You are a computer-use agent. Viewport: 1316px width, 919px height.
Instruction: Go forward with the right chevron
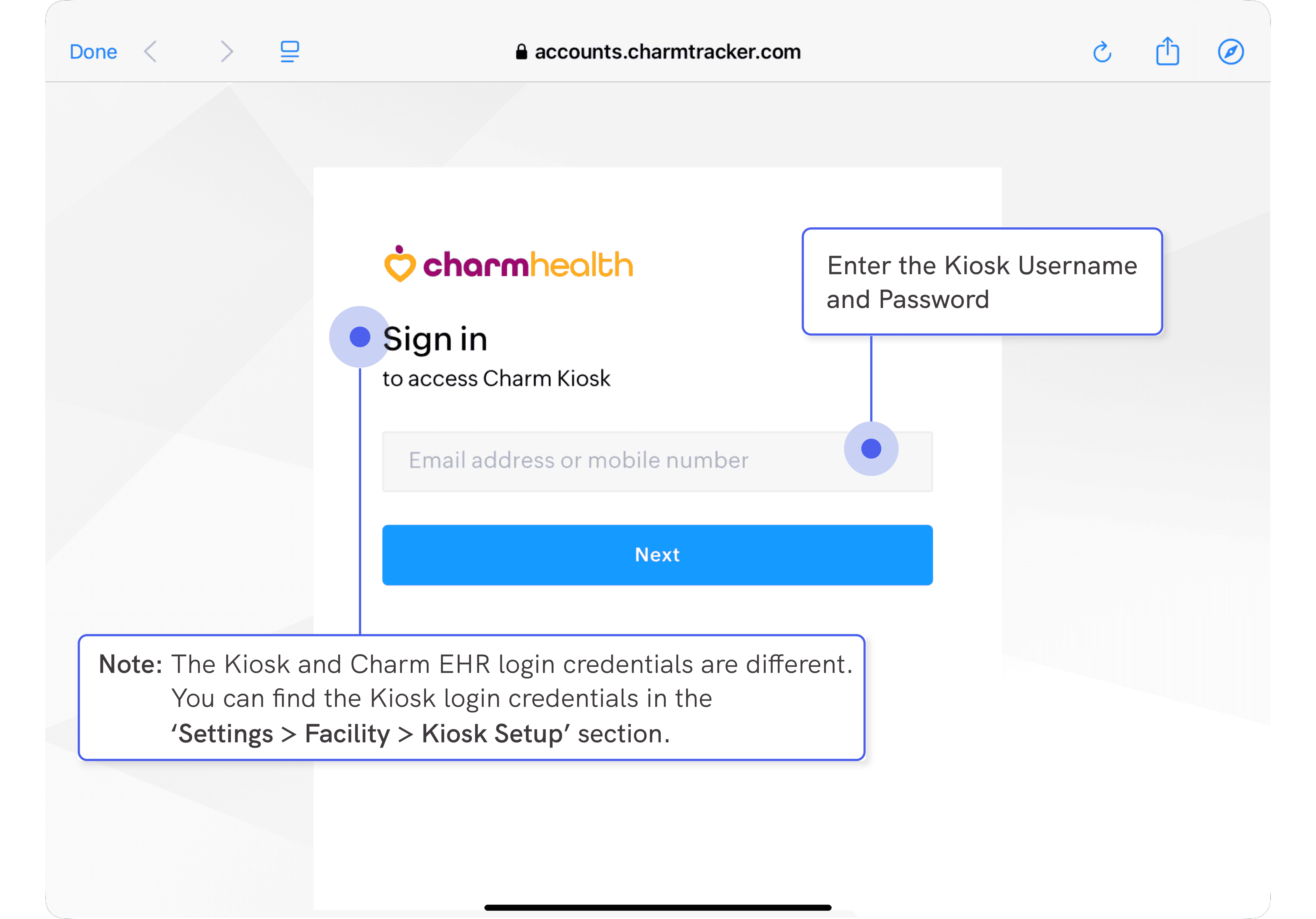click(227, 52)
